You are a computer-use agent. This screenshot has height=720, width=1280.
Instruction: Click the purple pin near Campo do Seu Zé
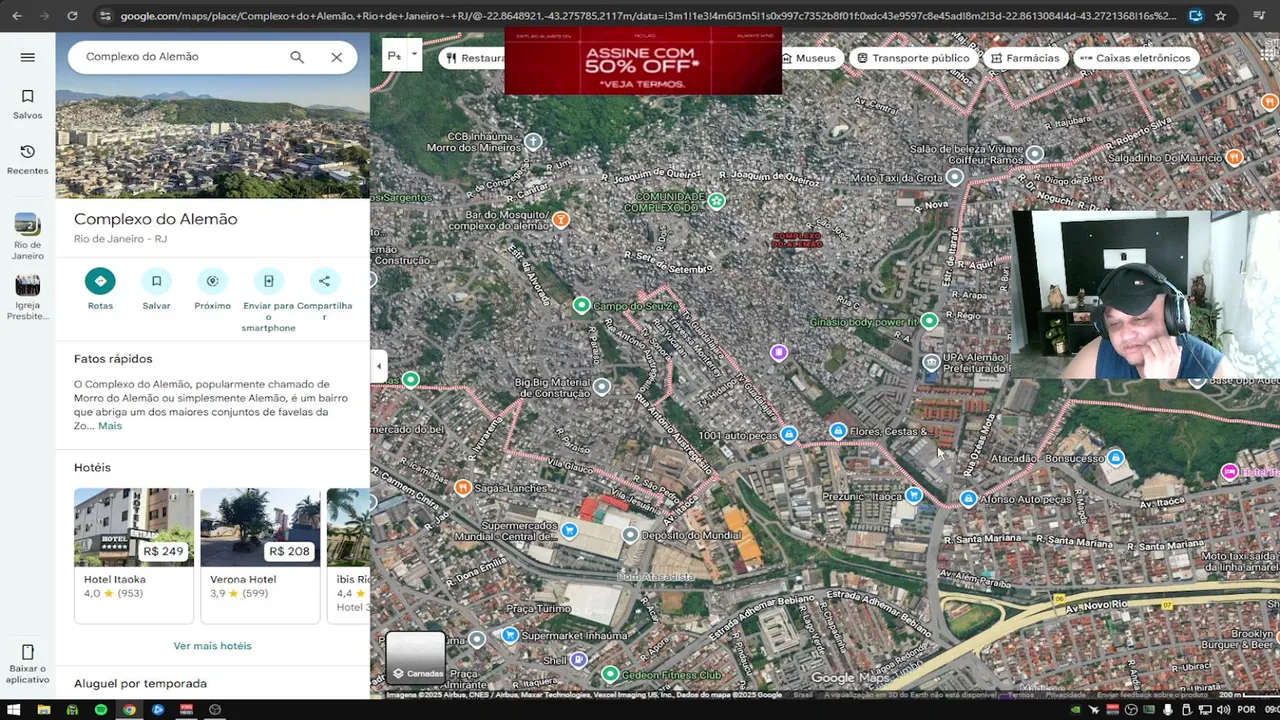click(779, 352)
